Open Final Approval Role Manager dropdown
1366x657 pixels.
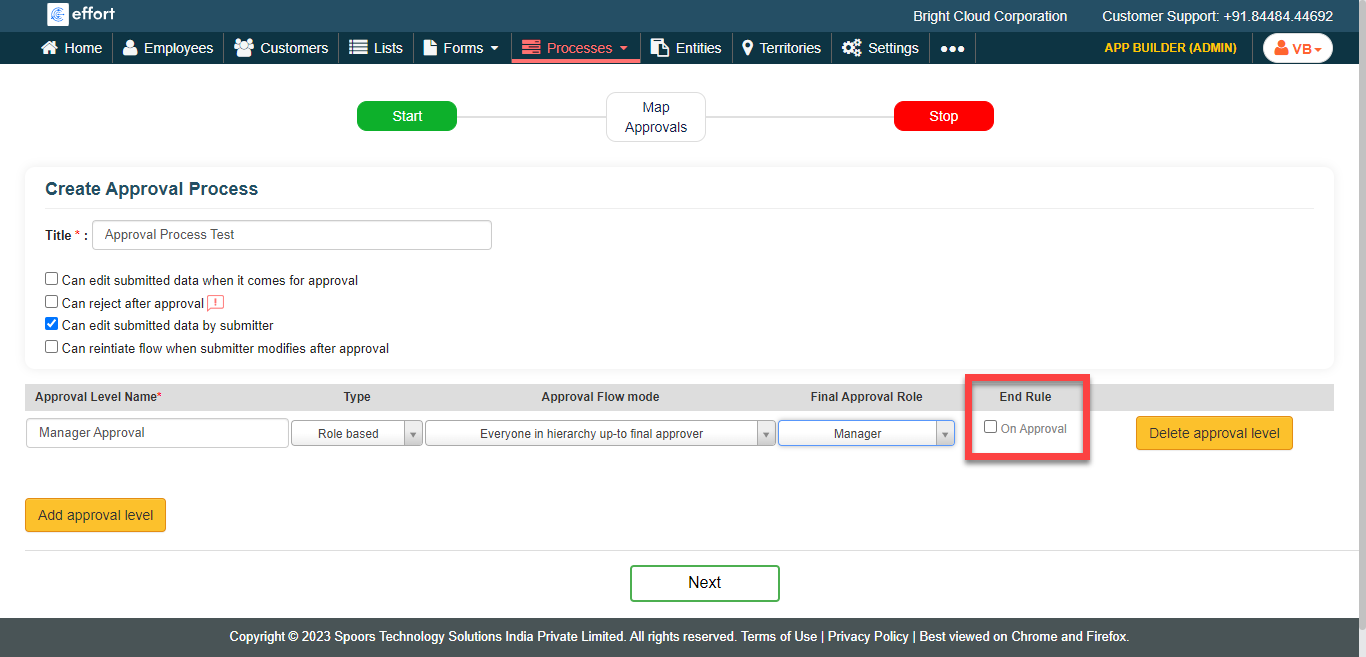coord(866,434)
